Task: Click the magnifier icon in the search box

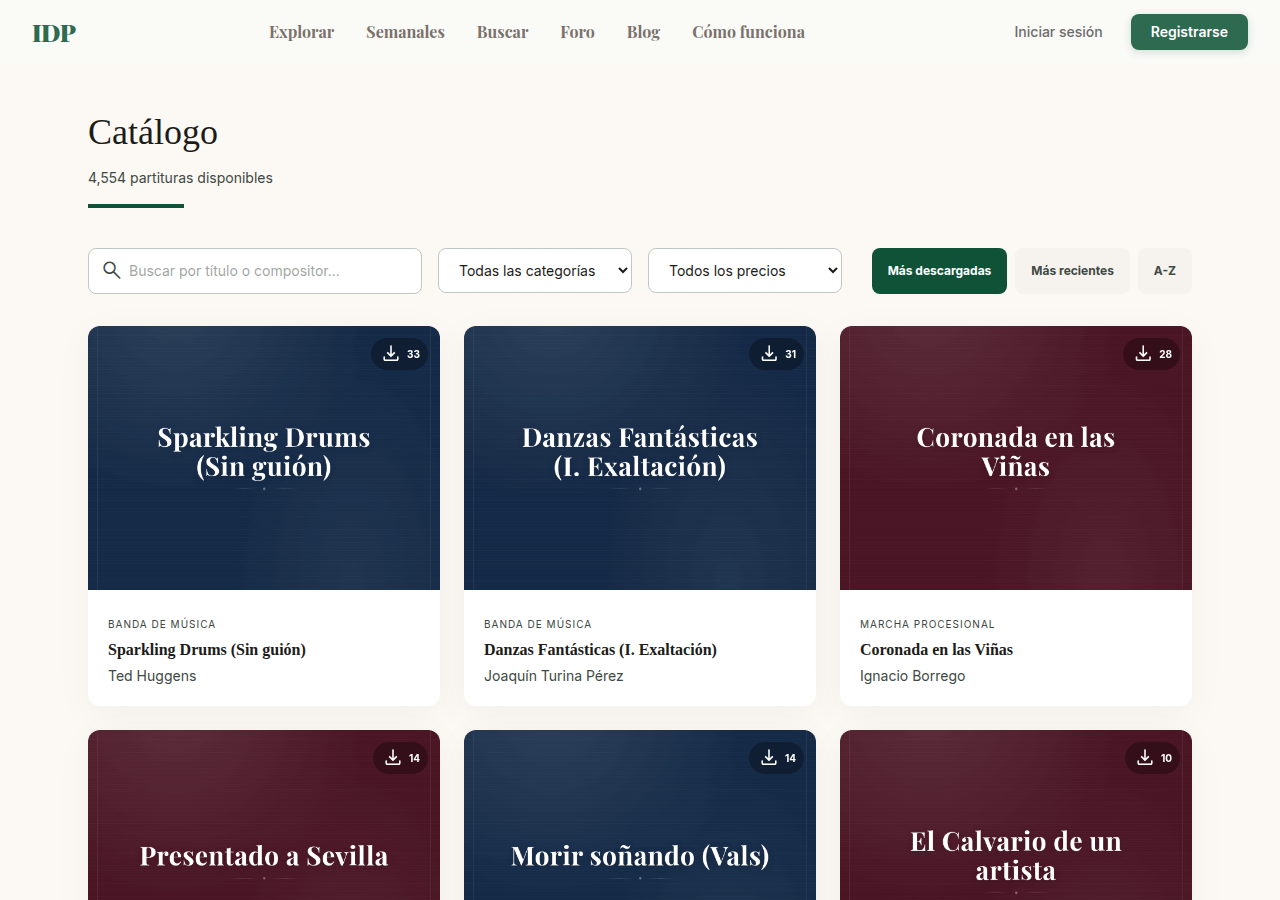Action: coord(112,270)
